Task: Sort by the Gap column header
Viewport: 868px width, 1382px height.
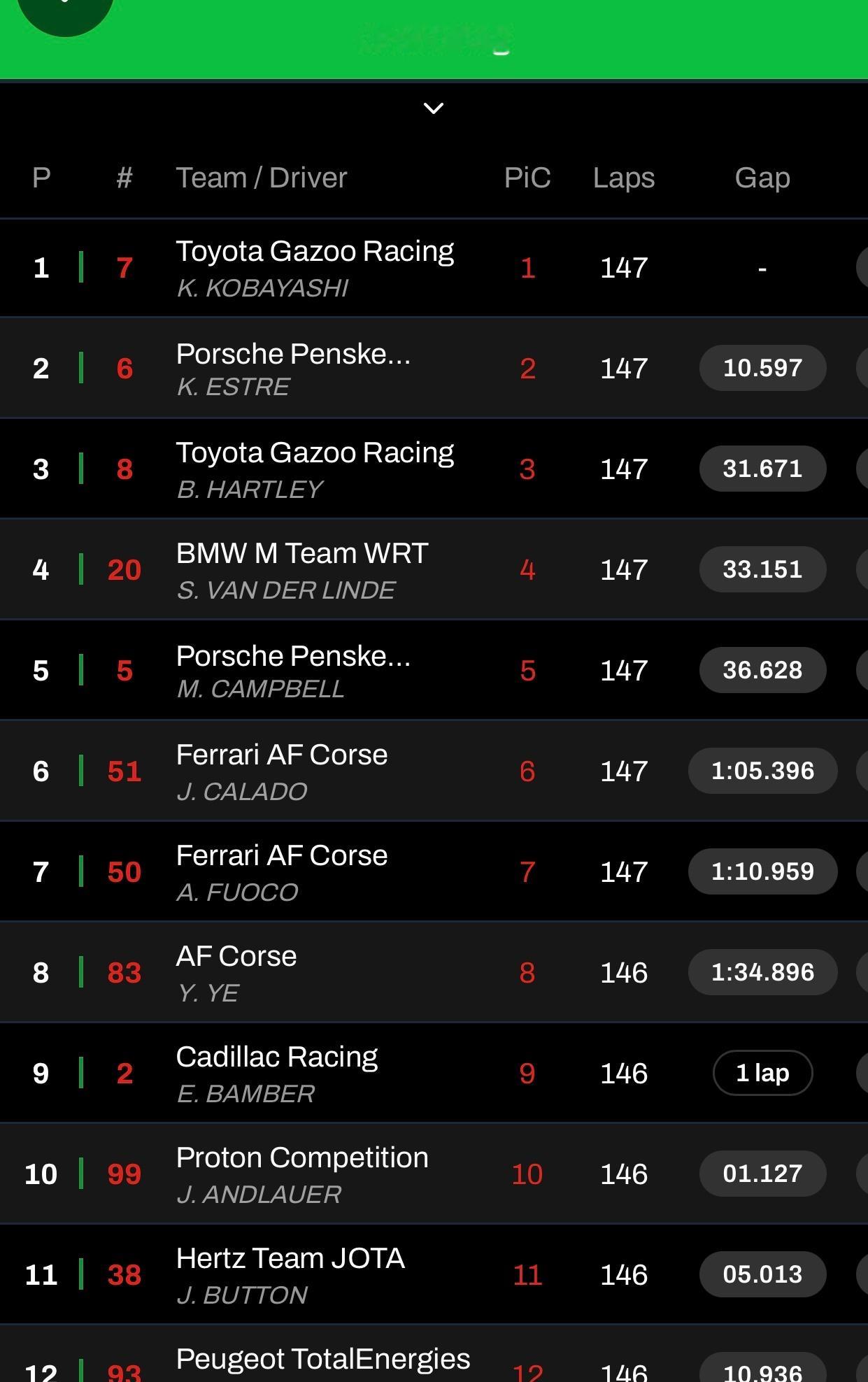Action: [x=762, y=178]
